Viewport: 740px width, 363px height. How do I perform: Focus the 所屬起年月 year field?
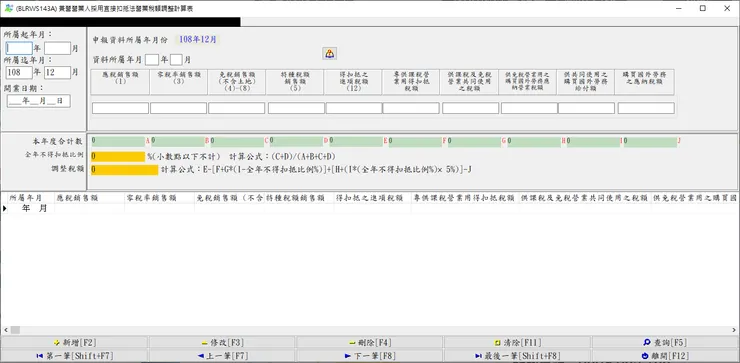click(x=19, y=48)
